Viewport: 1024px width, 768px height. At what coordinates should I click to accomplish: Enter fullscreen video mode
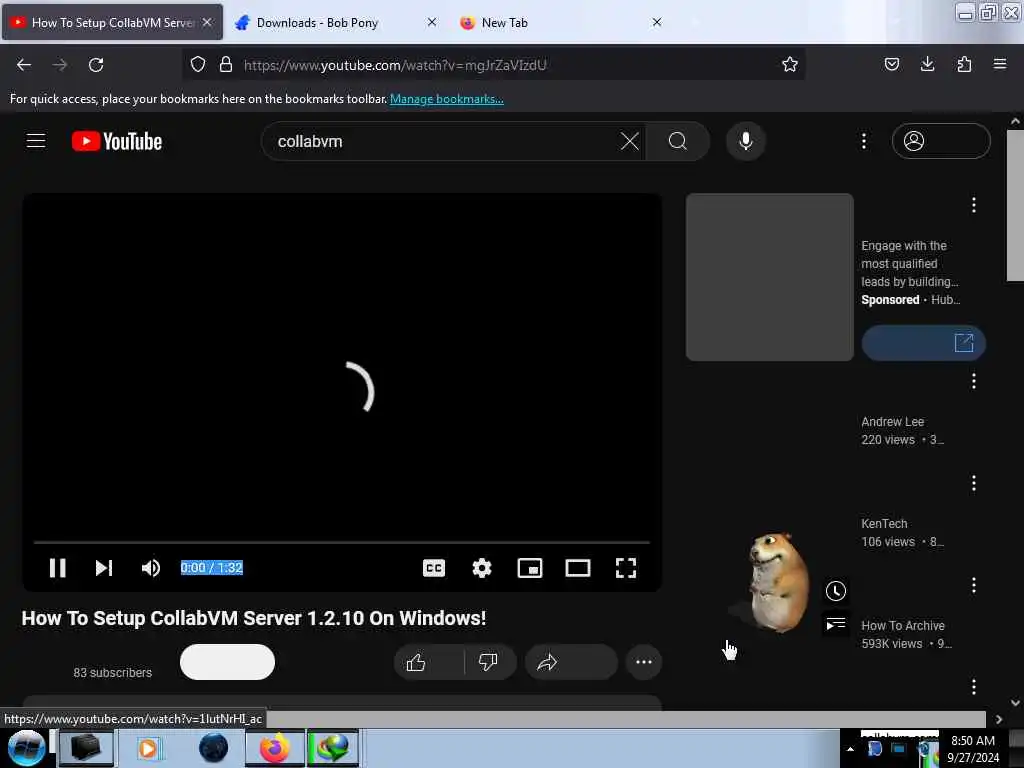pos(626,568)
